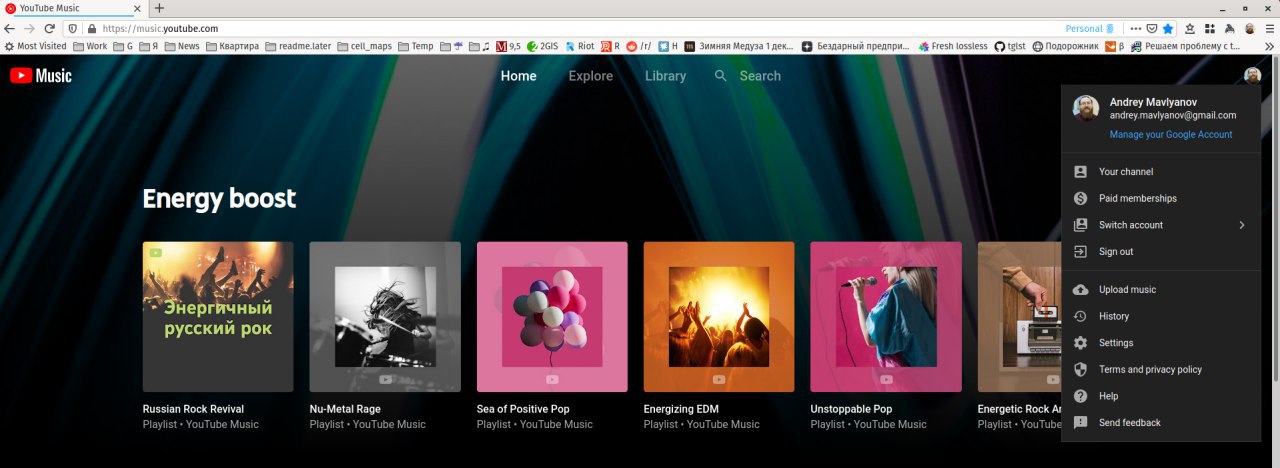This screenshot has height=468, width=1280.
Task: Open the Russian Rock Revival title link
Action: tap(193, 409)
